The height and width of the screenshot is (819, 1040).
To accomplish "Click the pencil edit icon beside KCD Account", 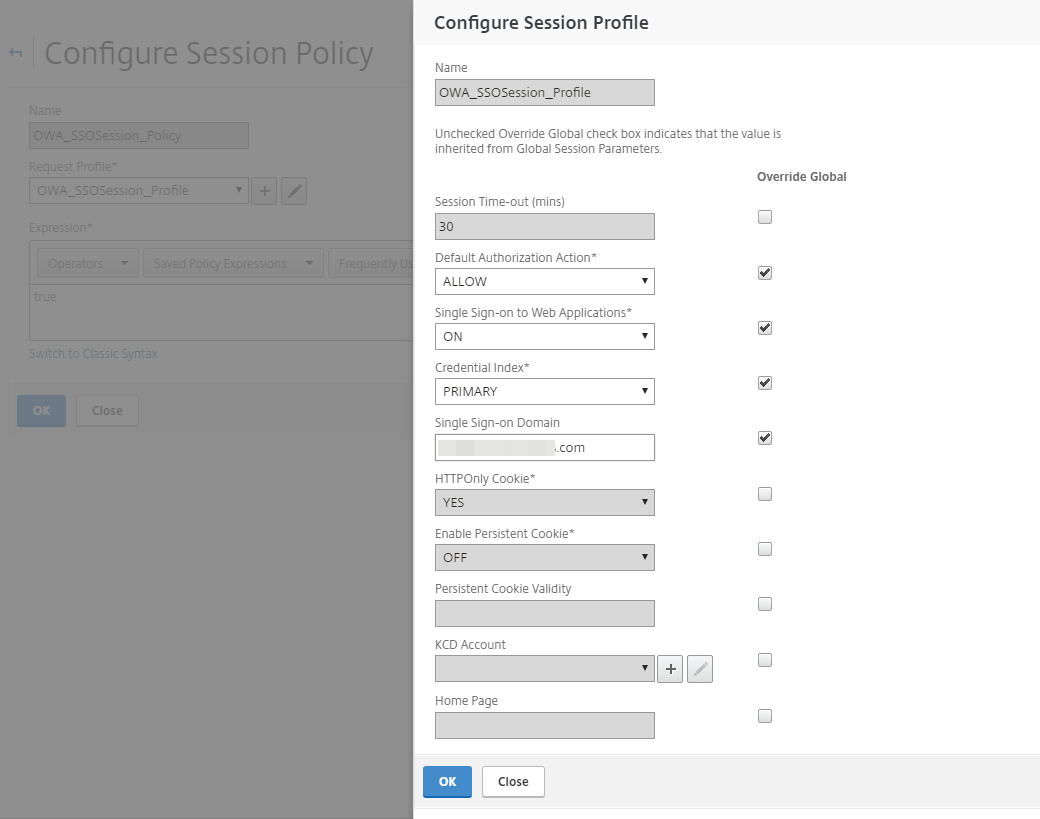I will click(x=700, y=669).
